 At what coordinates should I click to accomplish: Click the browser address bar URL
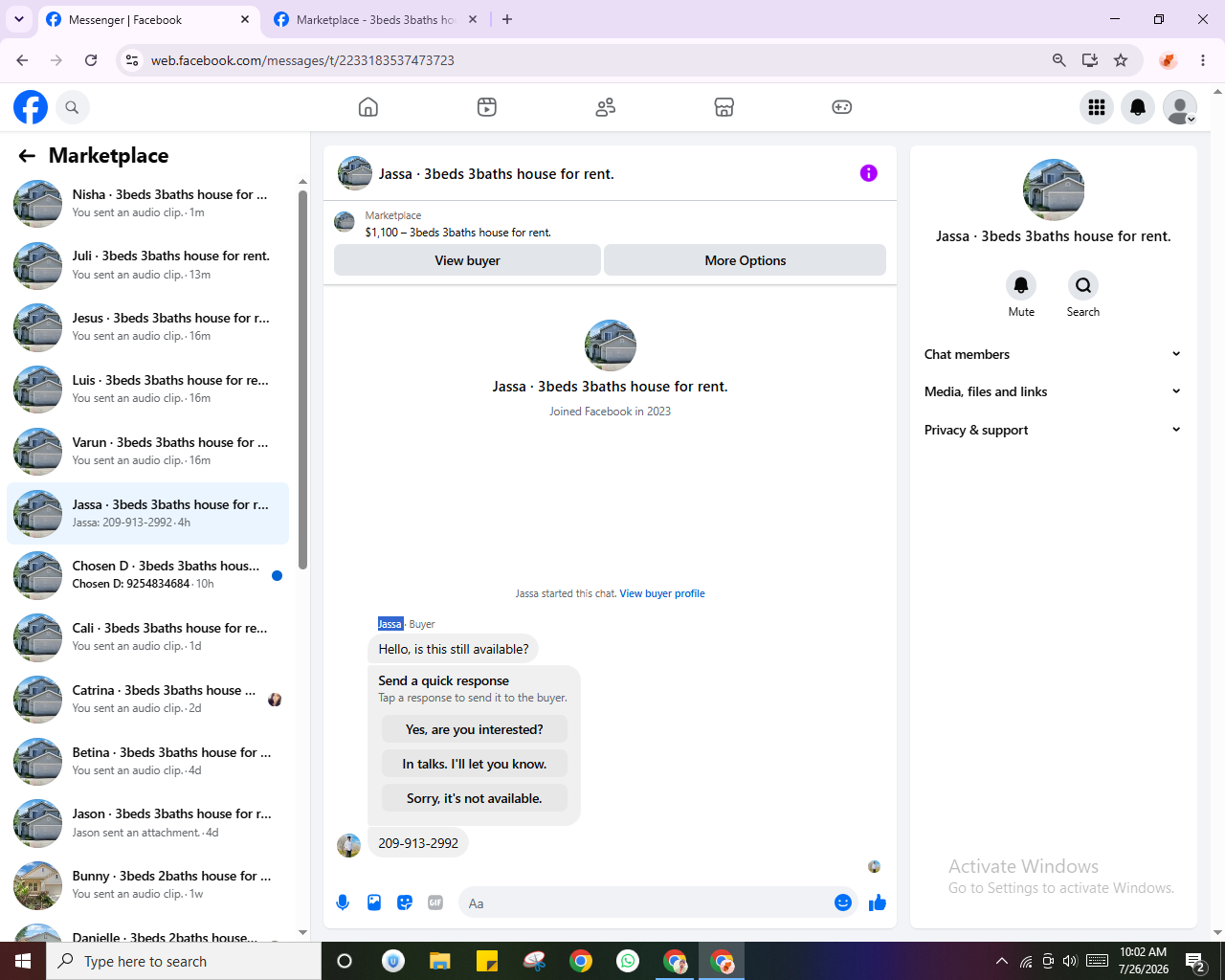(x=302, y=60)
